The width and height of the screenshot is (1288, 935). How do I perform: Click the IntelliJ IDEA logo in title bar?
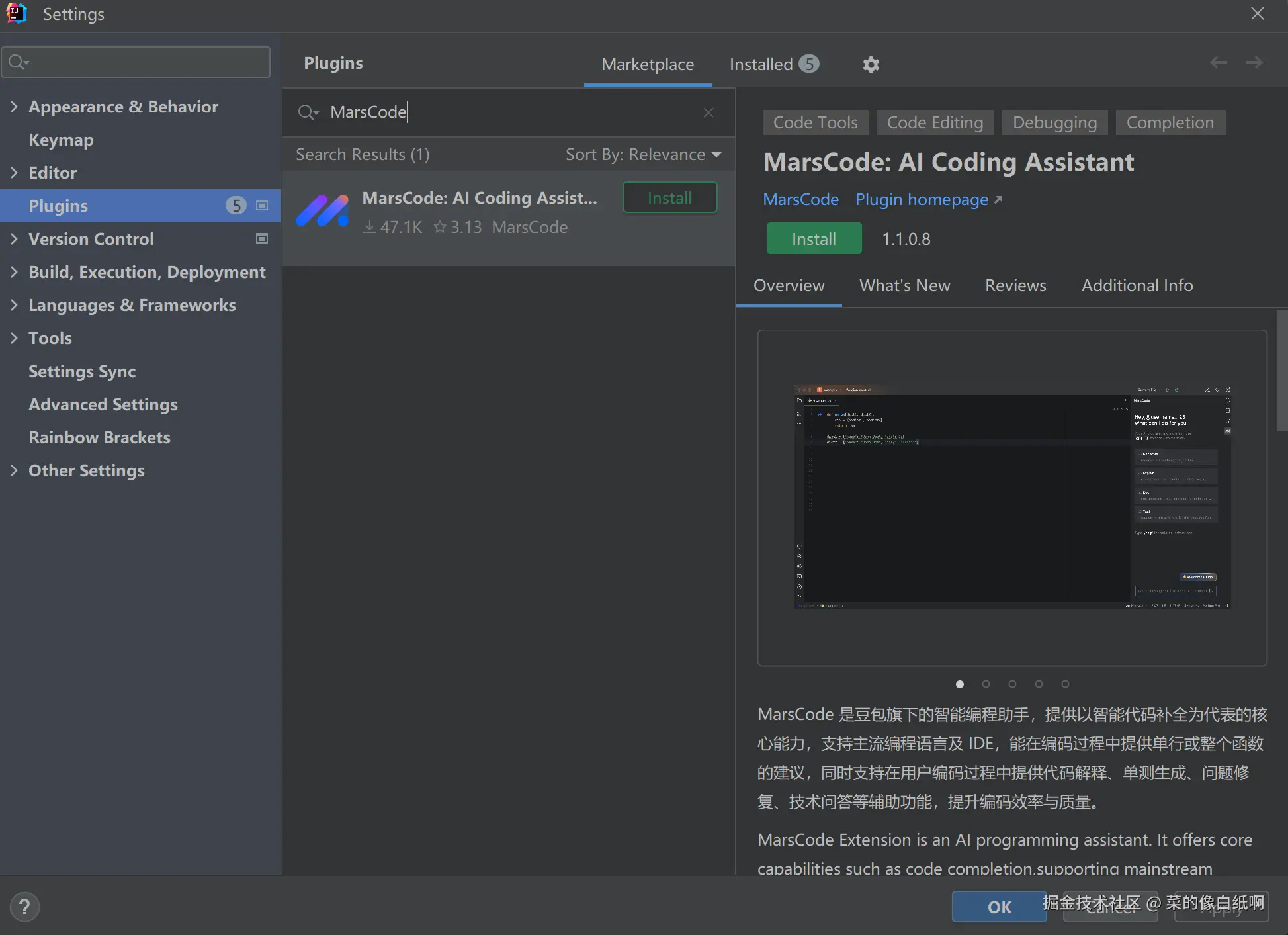tap(16, 13)
